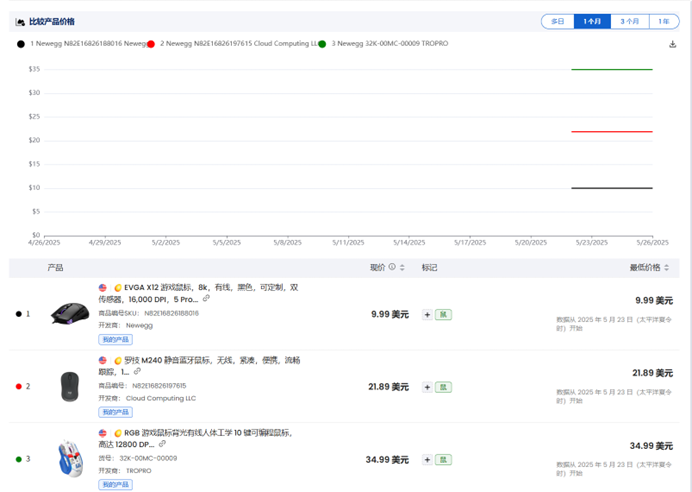Click the green 鼠 tag on 34.99 row

[x=444, y=460]
